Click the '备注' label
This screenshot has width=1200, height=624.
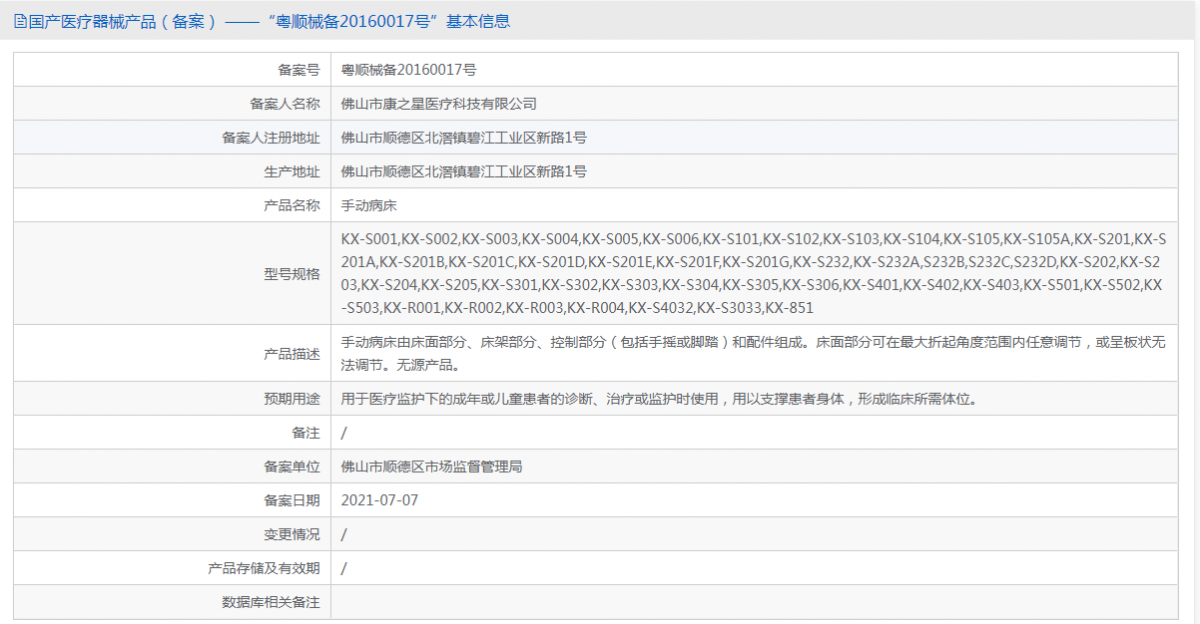click(306, 432)
